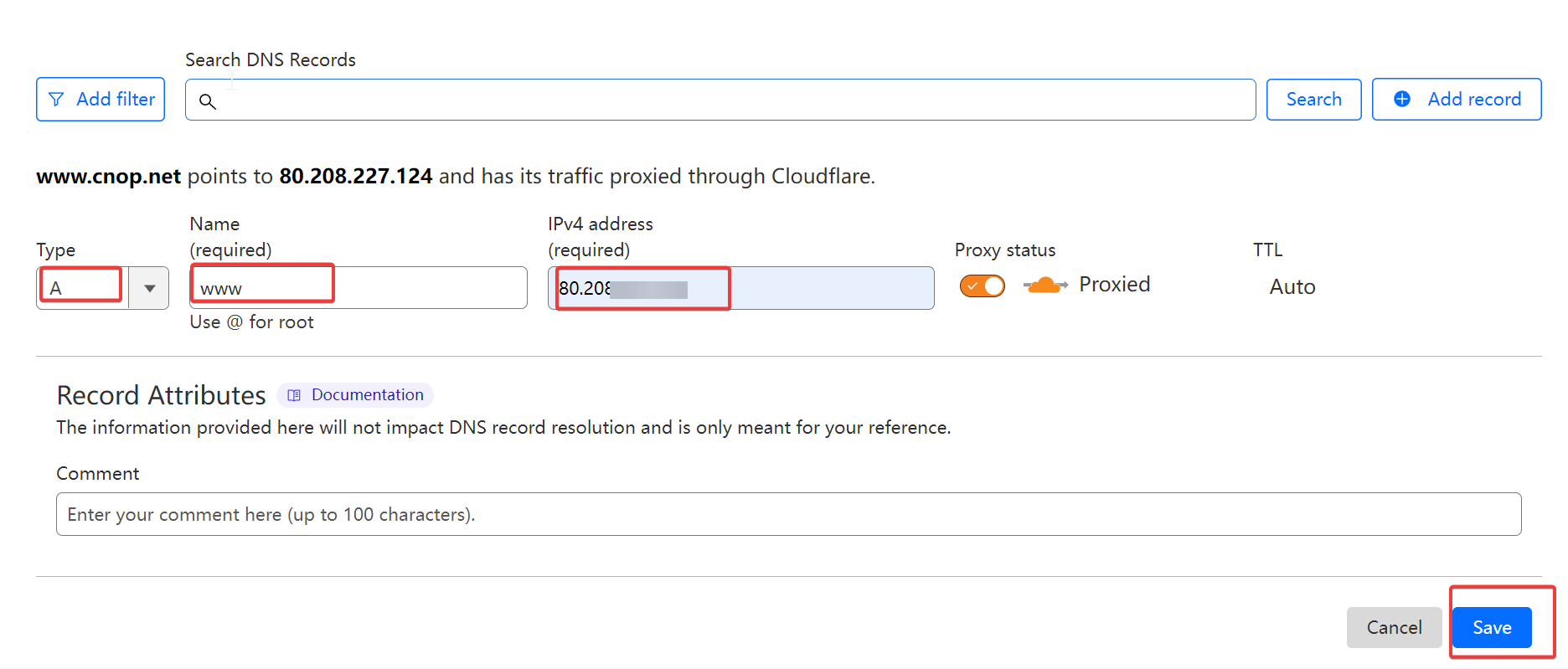Open the record Type dropdown arrow
The image size is (1568, 669).
pos(149,288)
